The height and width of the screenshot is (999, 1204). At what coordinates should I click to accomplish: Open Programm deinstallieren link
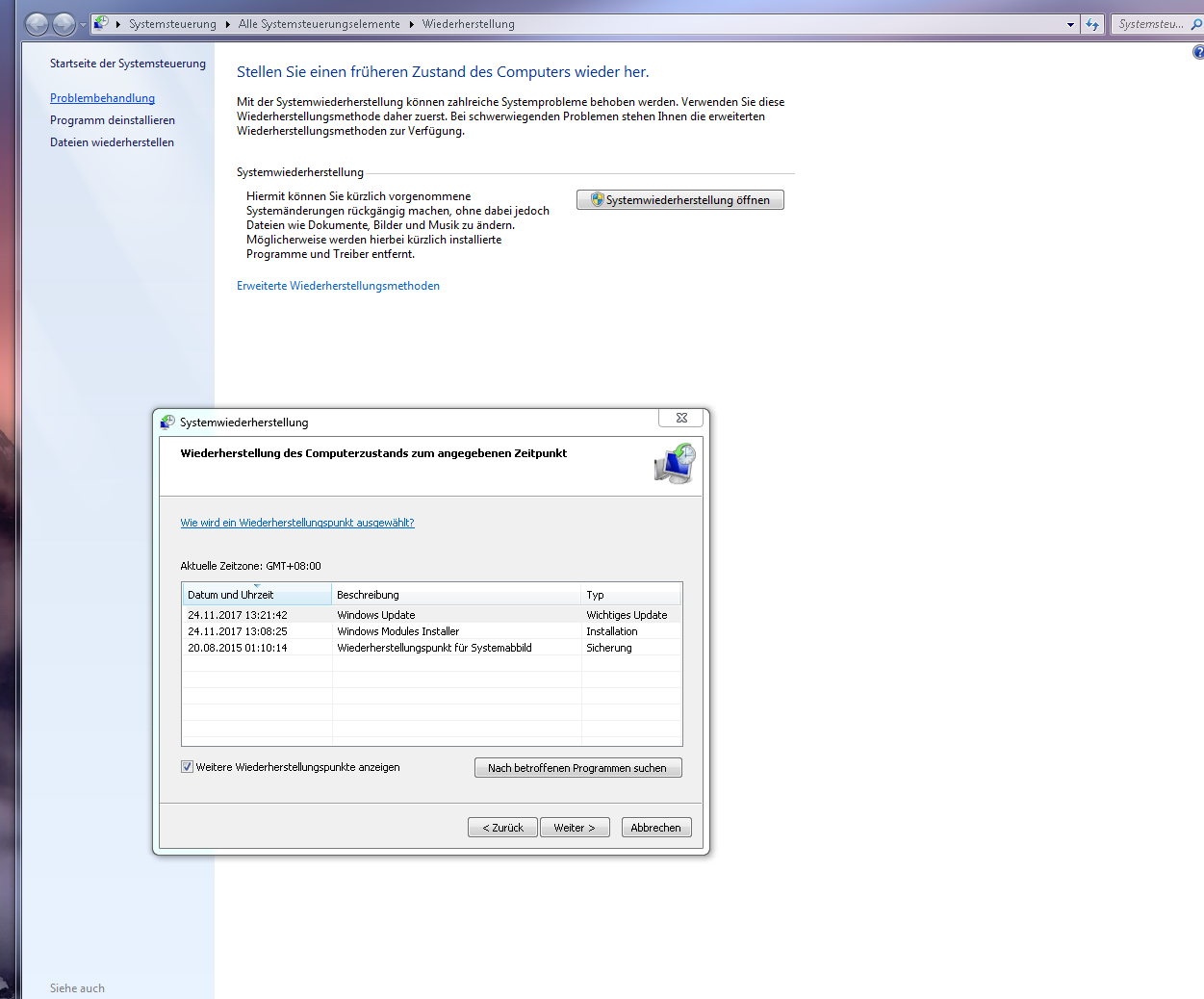point(113,120)
